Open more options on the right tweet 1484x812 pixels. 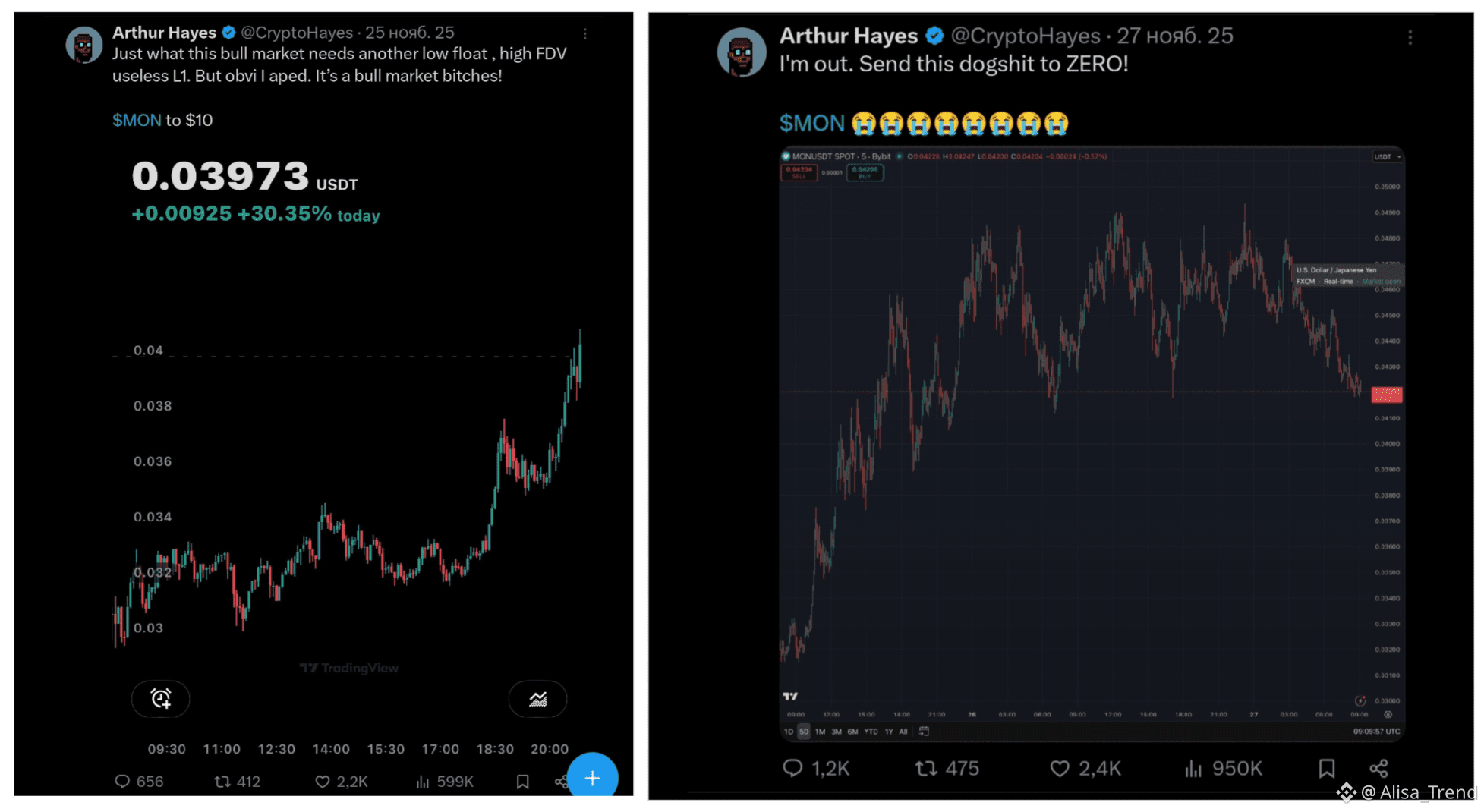[1410, 37]
